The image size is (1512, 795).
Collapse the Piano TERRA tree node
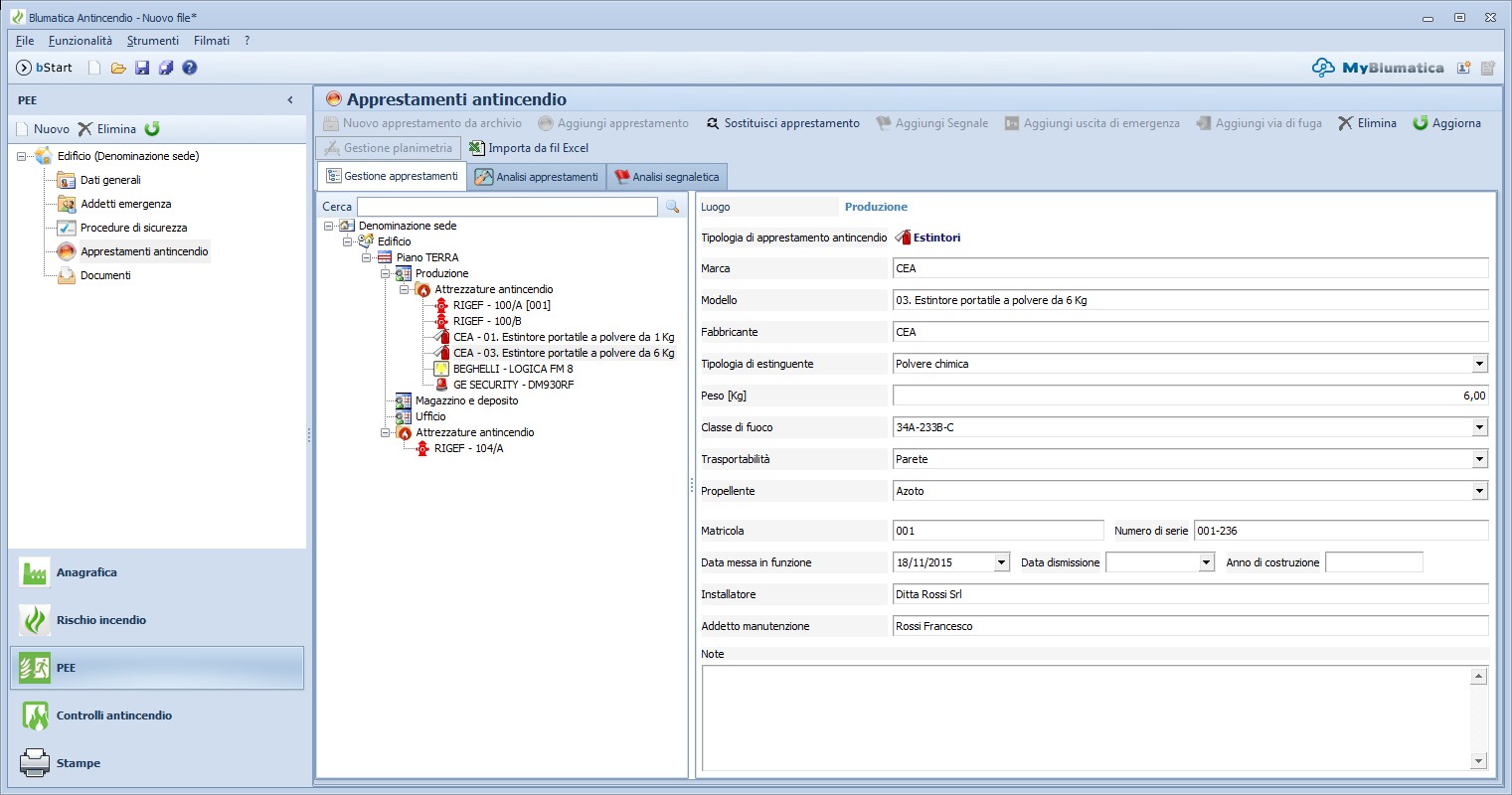point(367,257)
